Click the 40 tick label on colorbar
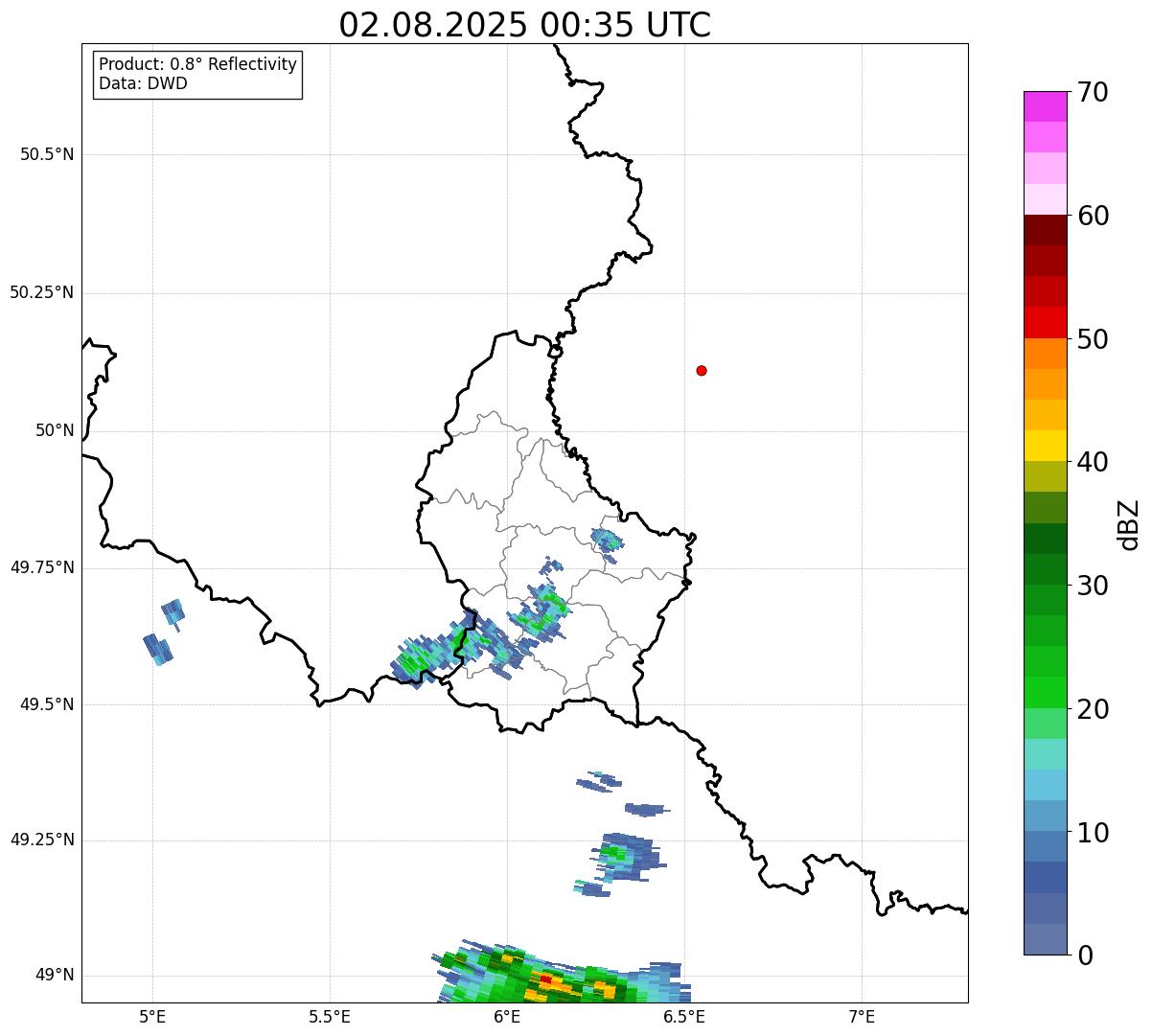Viewport: 1152px width, 1036px height. 1093,462
